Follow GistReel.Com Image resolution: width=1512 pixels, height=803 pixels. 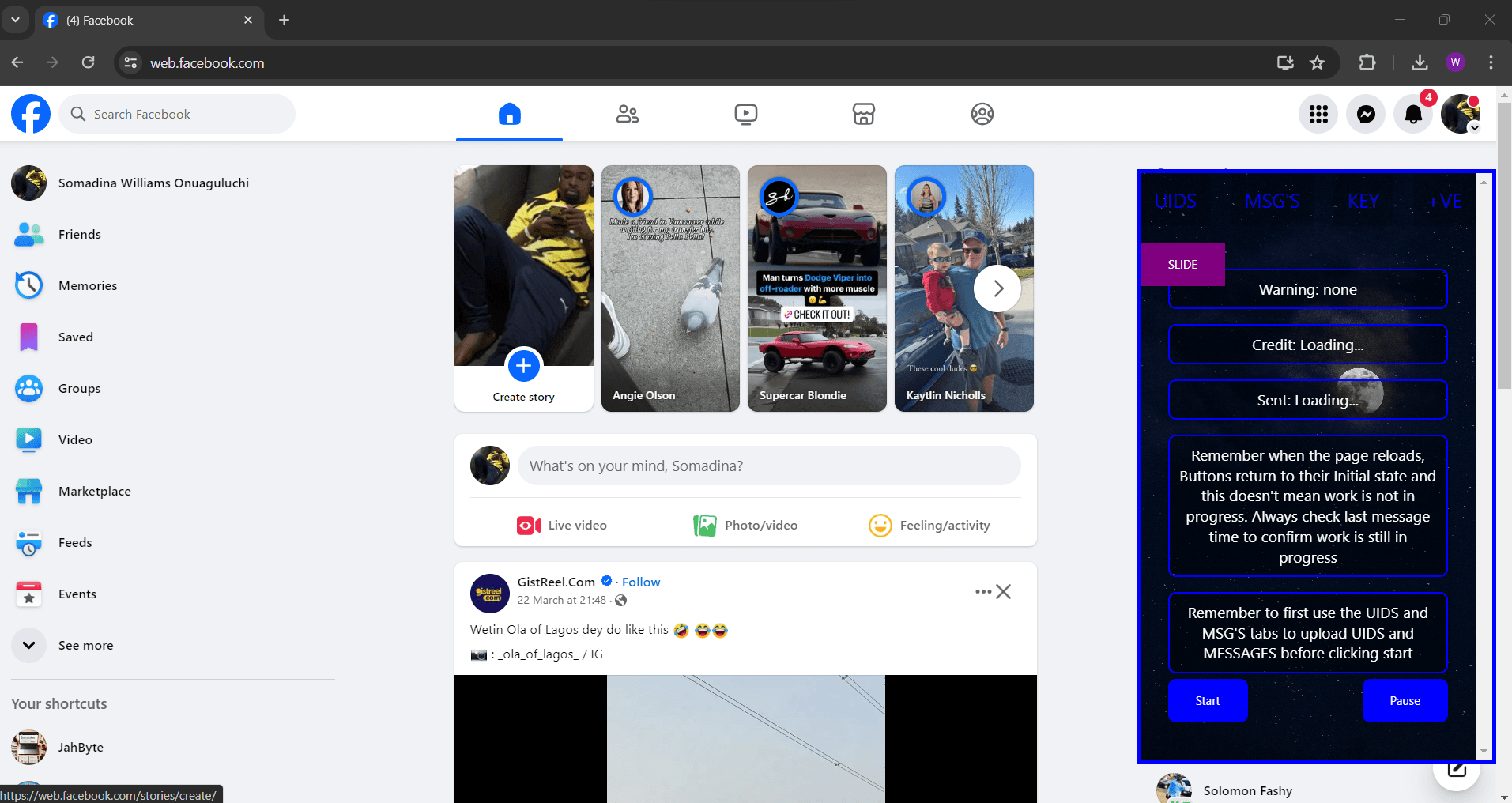pos(641,582)
